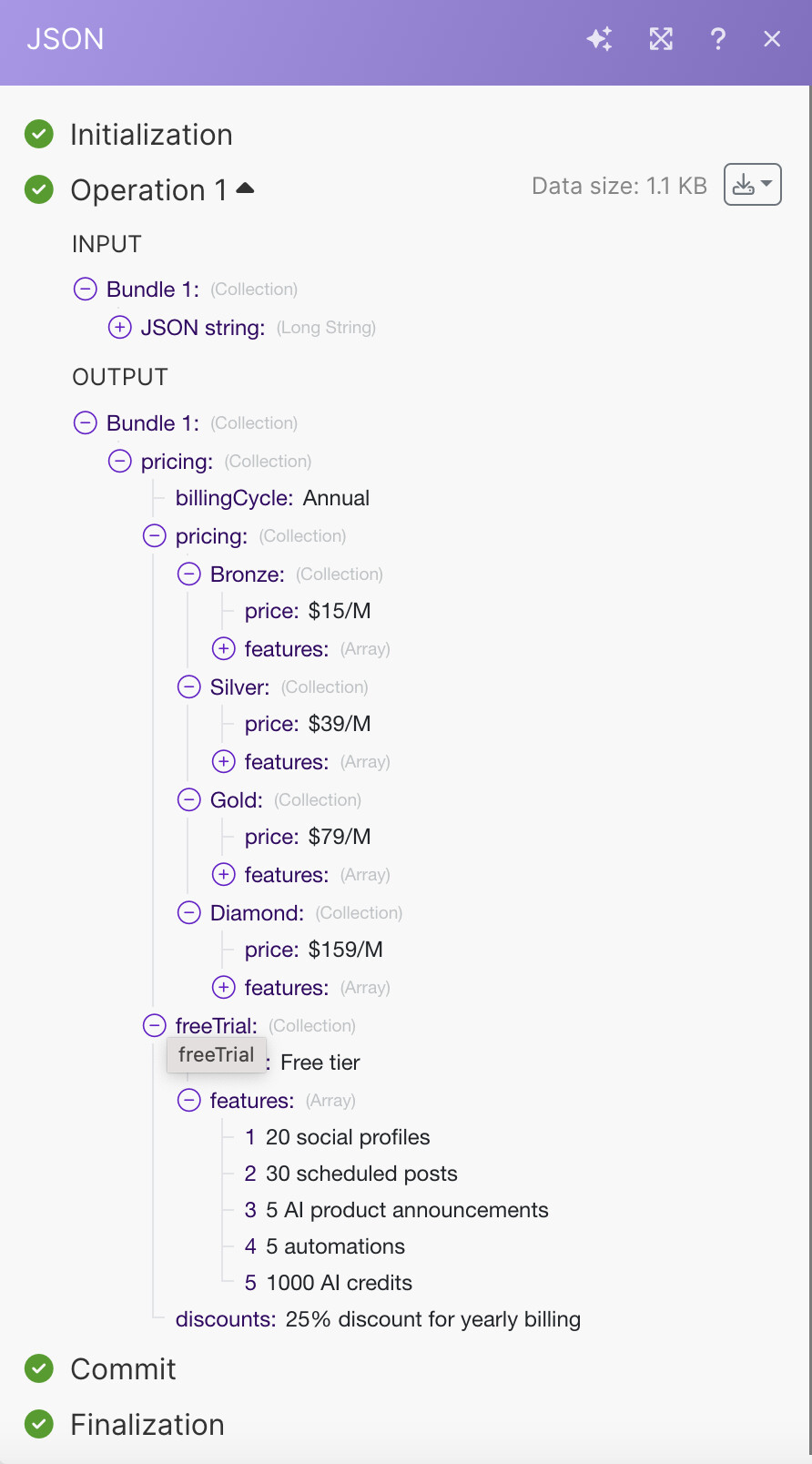812x1464 pixels.
Task: Click the Finalization green check icon
Action: coord(39,1424)
